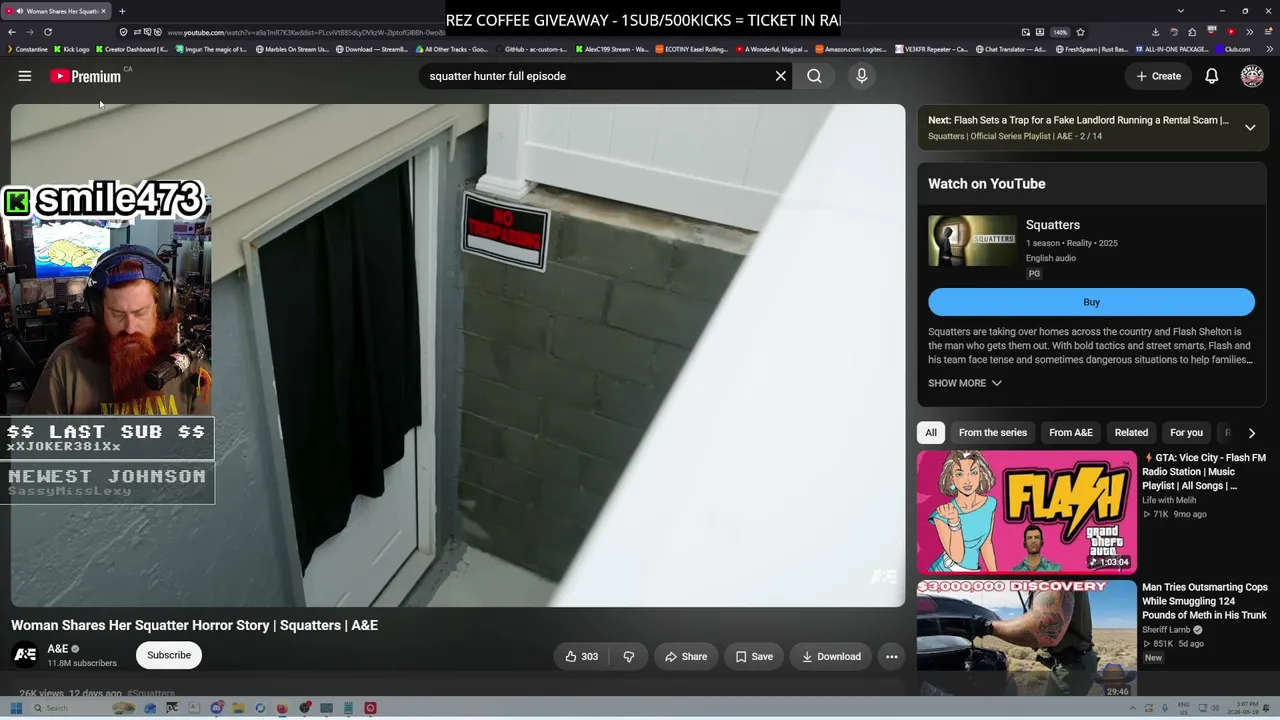
Task: Open the YouTube guide hamburger menu
Action: [25, 76]
